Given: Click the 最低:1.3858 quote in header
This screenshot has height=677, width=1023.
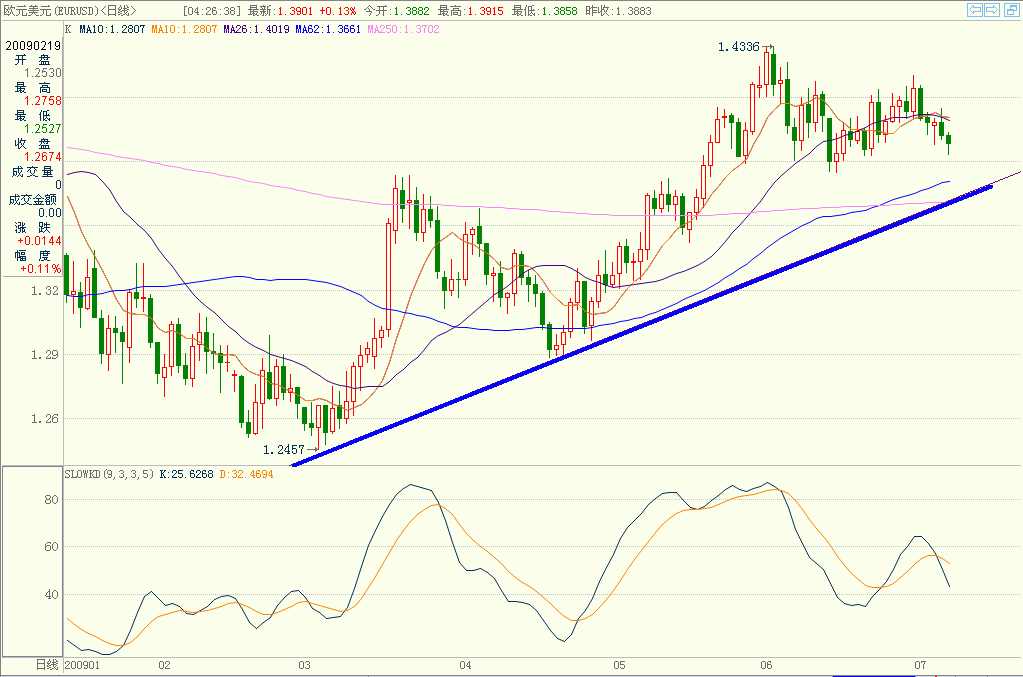Looking at the screenshot, I should (544, 11).
